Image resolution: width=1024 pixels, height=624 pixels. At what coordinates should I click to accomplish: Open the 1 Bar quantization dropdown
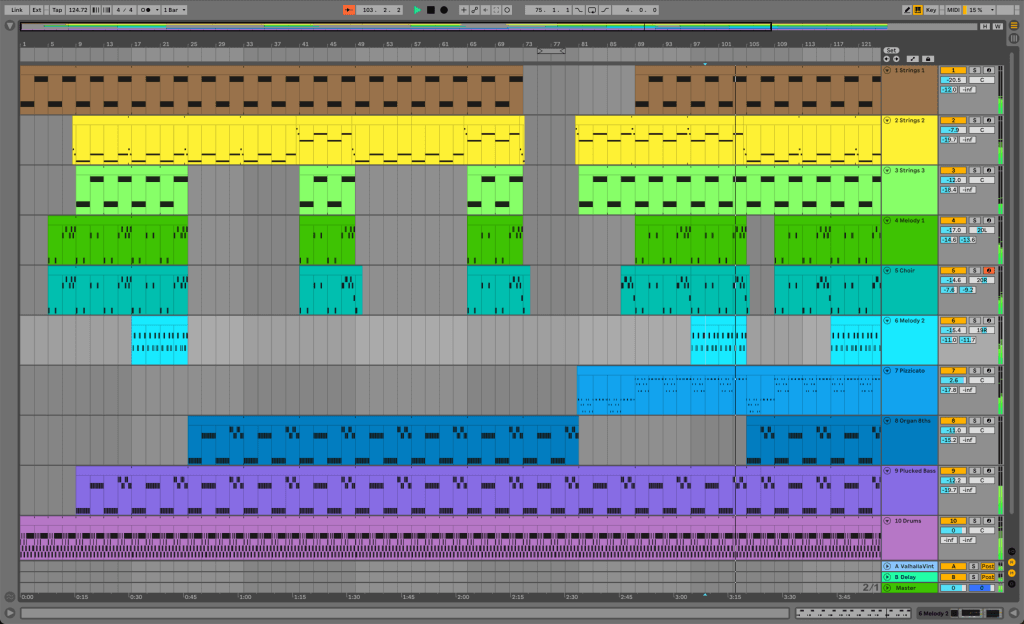click(174, 10)
